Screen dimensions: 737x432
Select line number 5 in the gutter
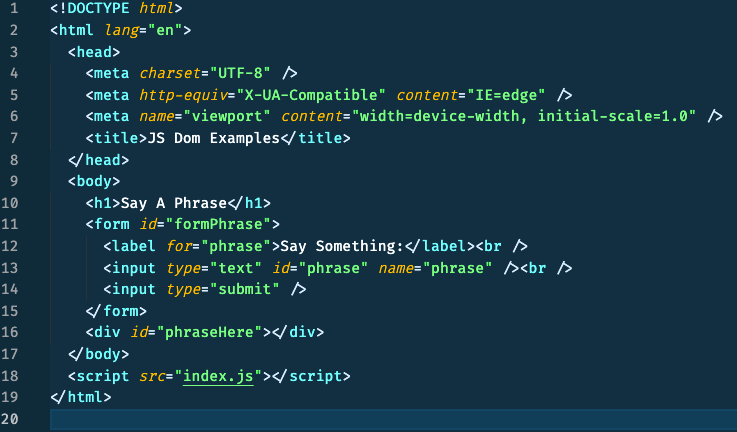pos(14,95)
